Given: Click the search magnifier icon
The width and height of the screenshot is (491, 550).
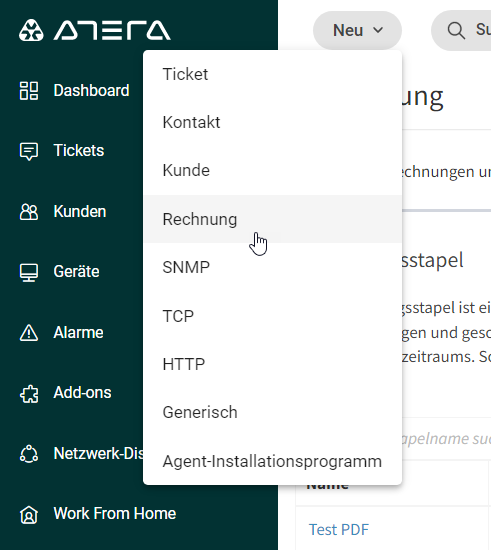Looking at the screenshot, I should pyautogui.click(x=456, y=31).
